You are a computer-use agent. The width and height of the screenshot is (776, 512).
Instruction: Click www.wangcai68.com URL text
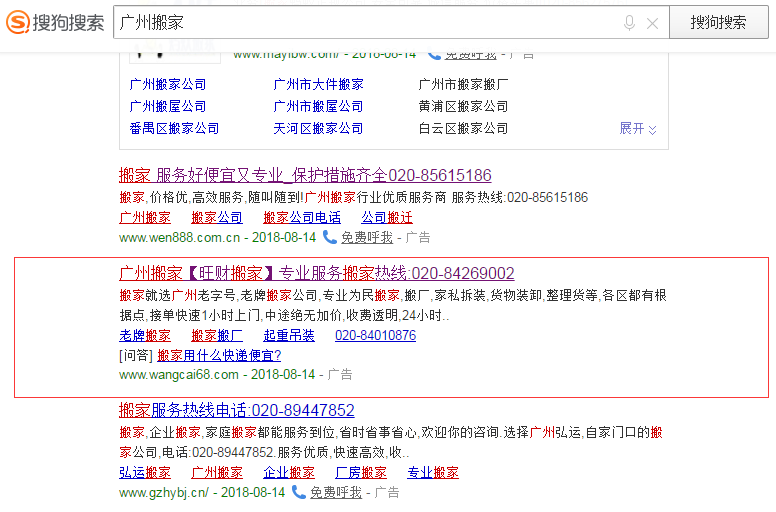pyautogui.click(x=179, y=374)
